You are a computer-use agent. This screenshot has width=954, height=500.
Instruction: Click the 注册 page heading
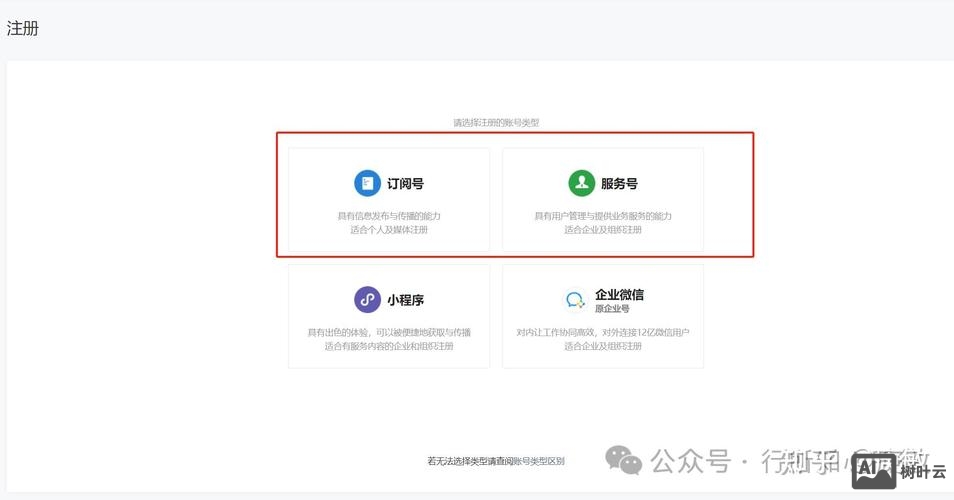point(23,28)
